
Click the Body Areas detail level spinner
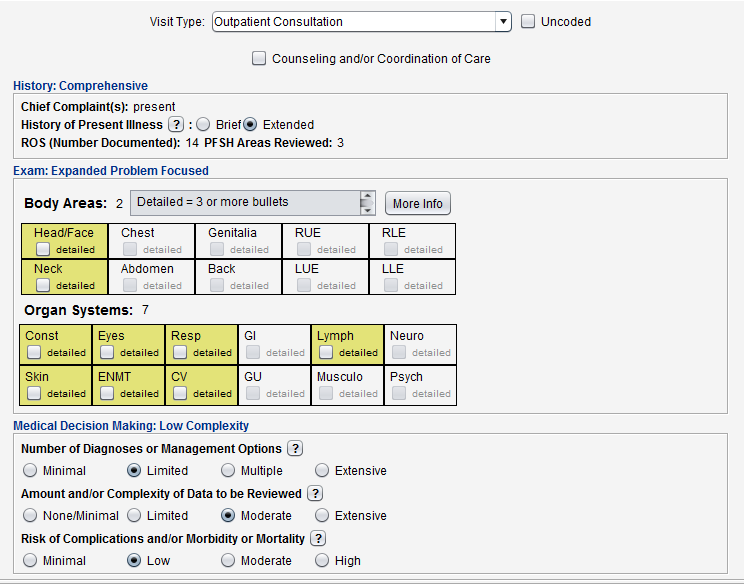tap(367, 203)
